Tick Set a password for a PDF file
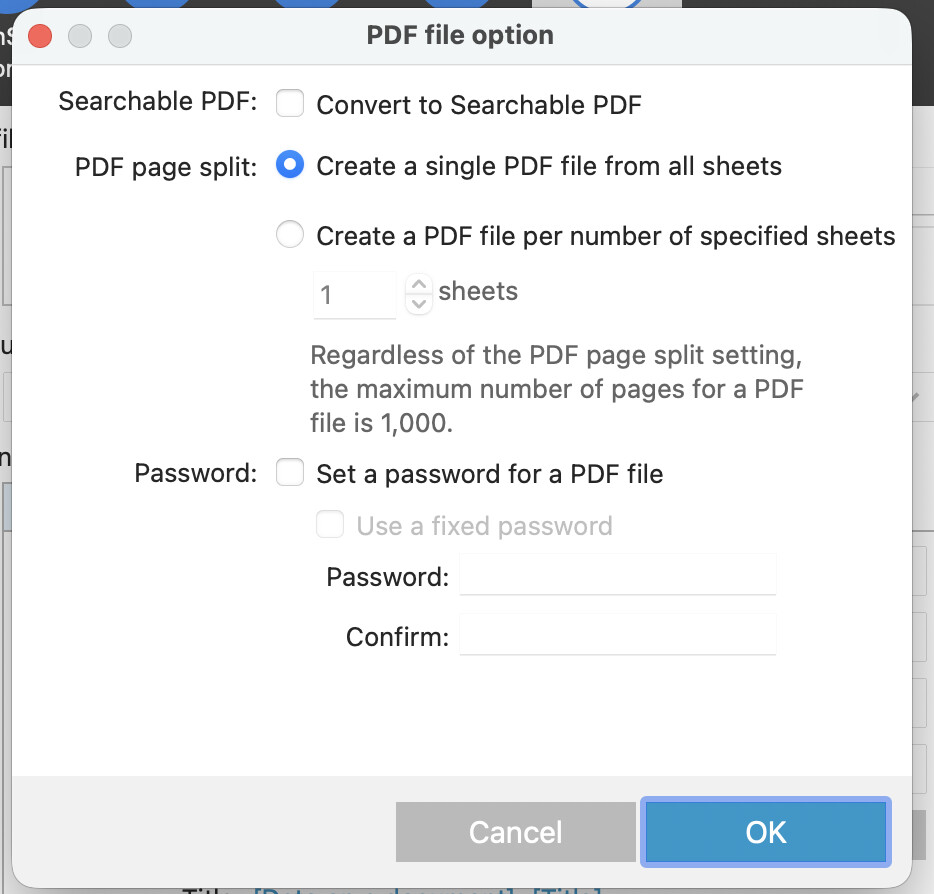The image size is (934, 894). 290,472
